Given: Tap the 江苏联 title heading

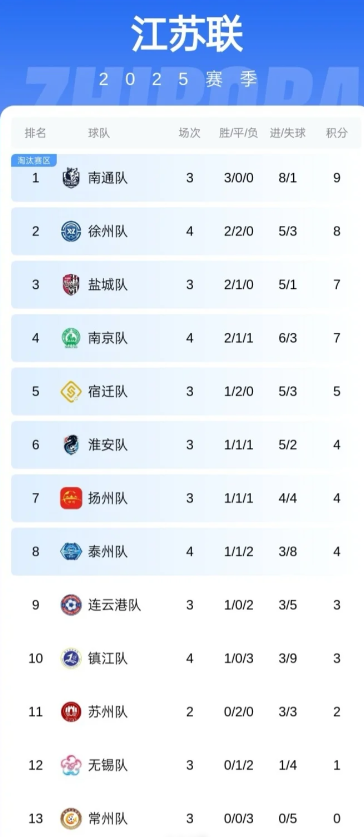Looking at the screenshot, I should [187, 35].
